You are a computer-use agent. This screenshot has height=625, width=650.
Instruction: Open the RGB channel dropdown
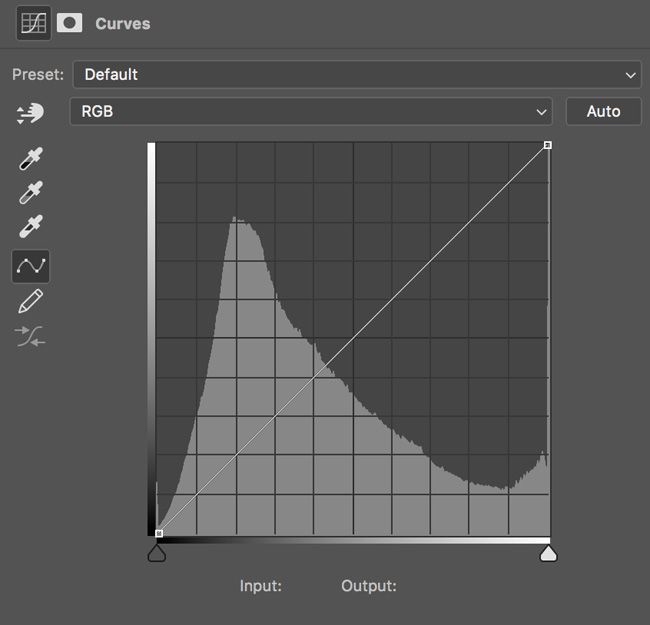(x=311, y=111)
